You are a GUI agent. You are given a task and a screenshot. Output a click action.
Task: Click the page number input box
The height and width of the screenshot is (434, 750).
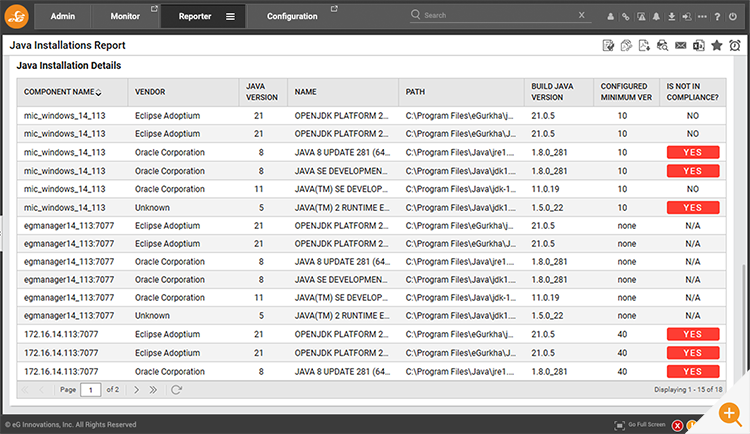pyautogui.click(x=90, y=390)
